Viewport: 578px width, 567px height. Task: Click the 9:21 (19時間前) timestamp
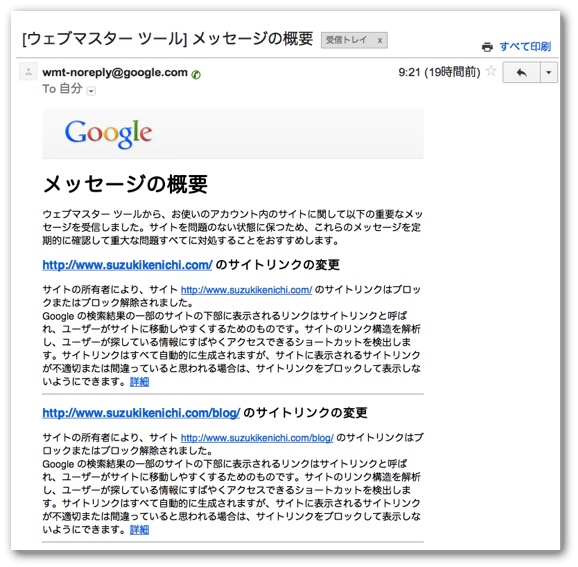[x=439, y=72]
